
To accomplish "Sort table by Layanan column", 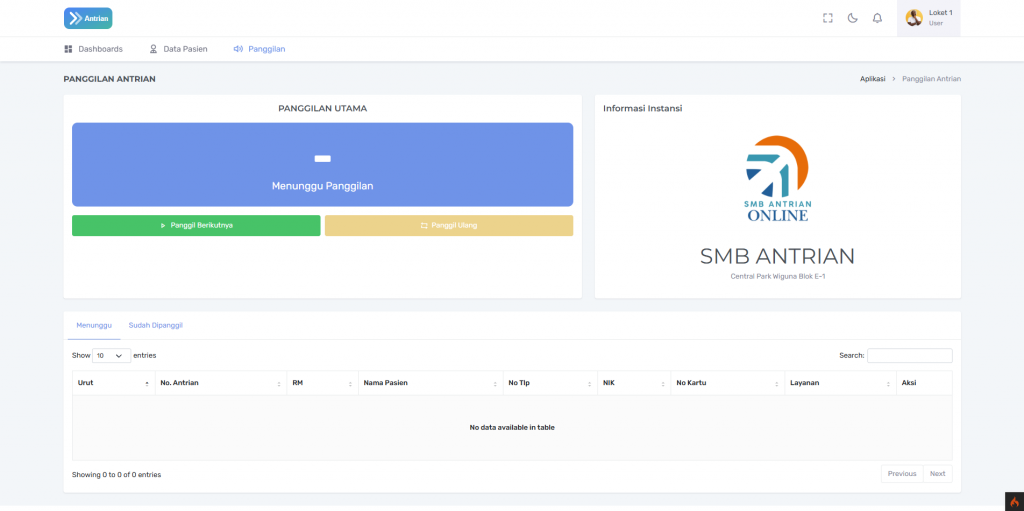I will 838,383.
